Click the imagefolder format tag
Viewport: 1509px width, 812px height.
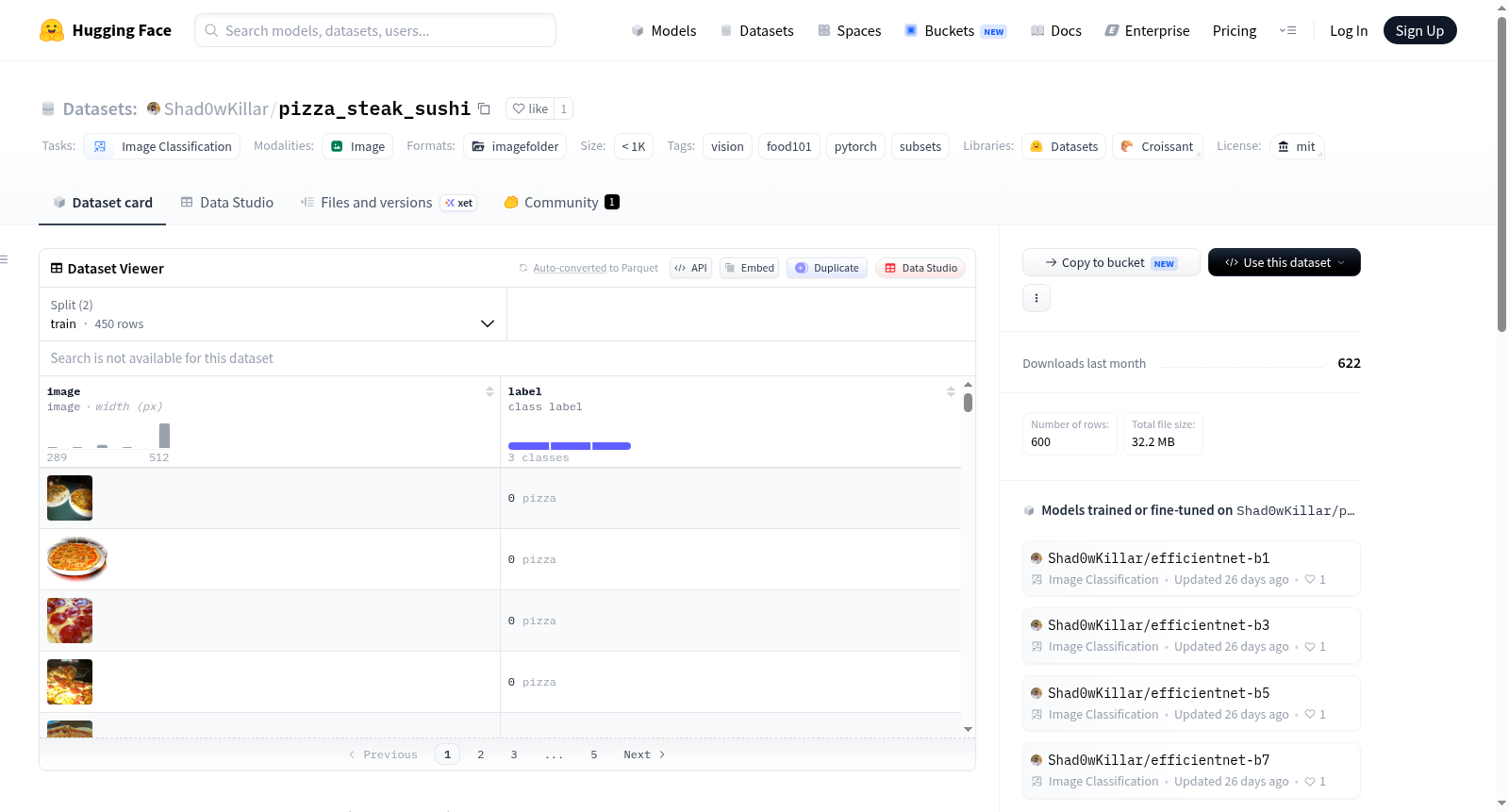coord(515,146)
